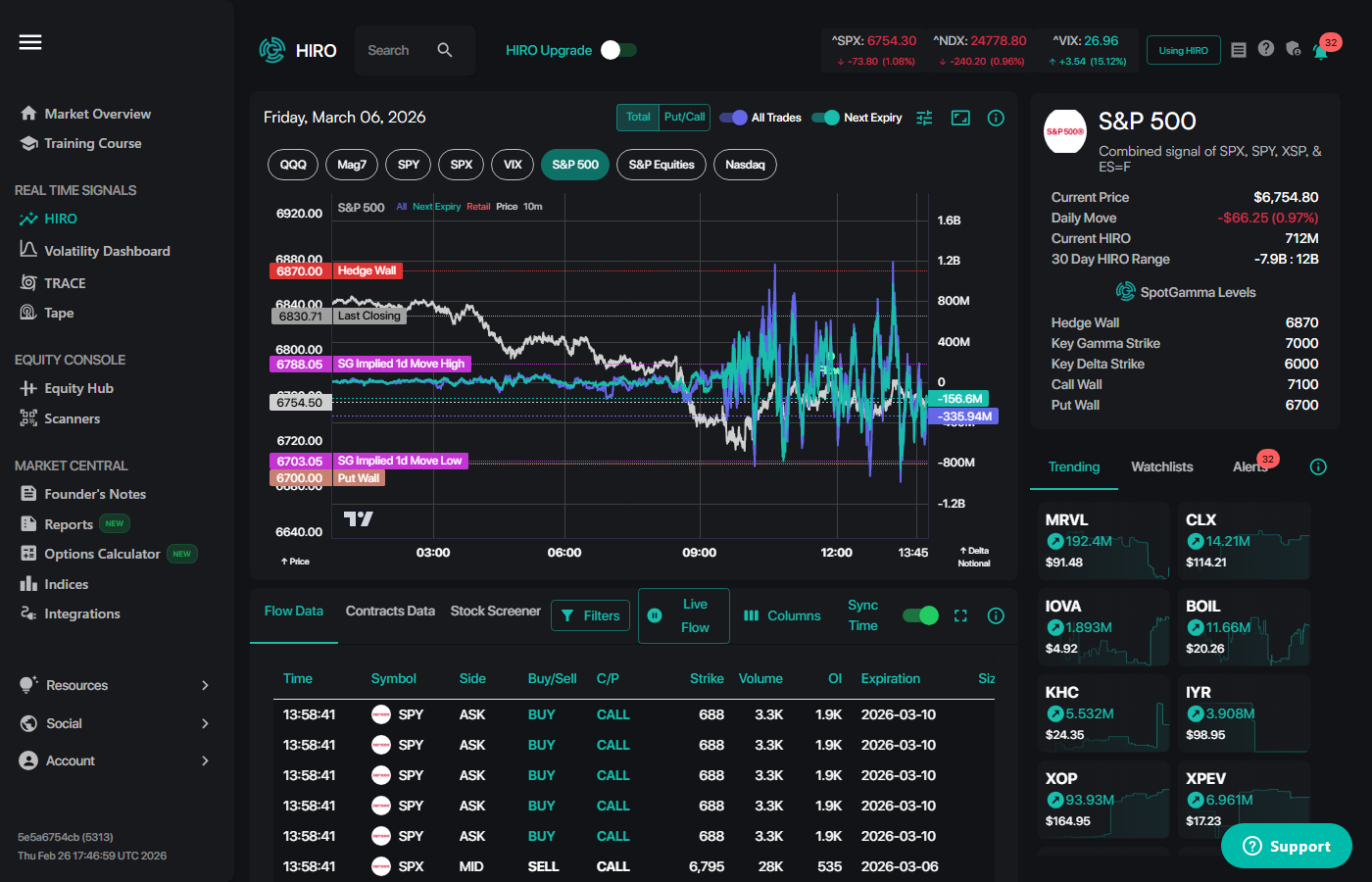Toggle the All Trades switch
This screenshot has height=882, width=1372.
pyautogui.click(x=733, y=118)
